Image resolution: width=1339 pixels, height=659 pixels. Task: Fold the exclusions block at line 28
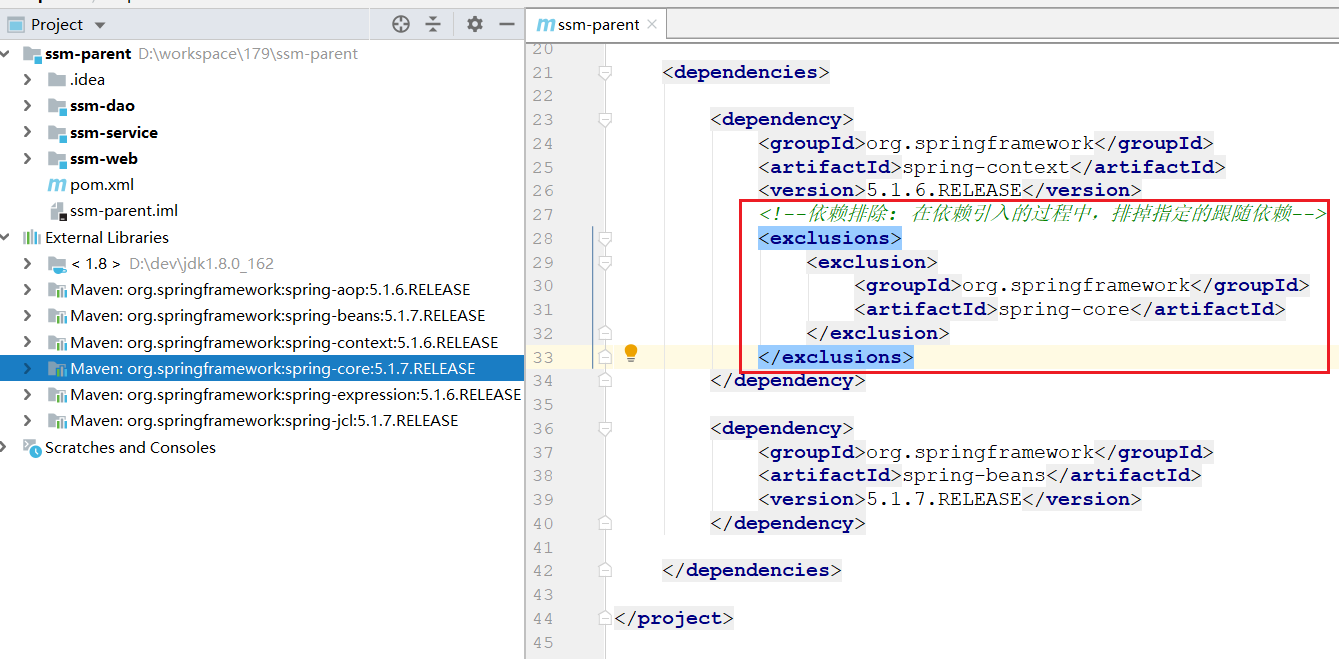[x=604, y=238]
